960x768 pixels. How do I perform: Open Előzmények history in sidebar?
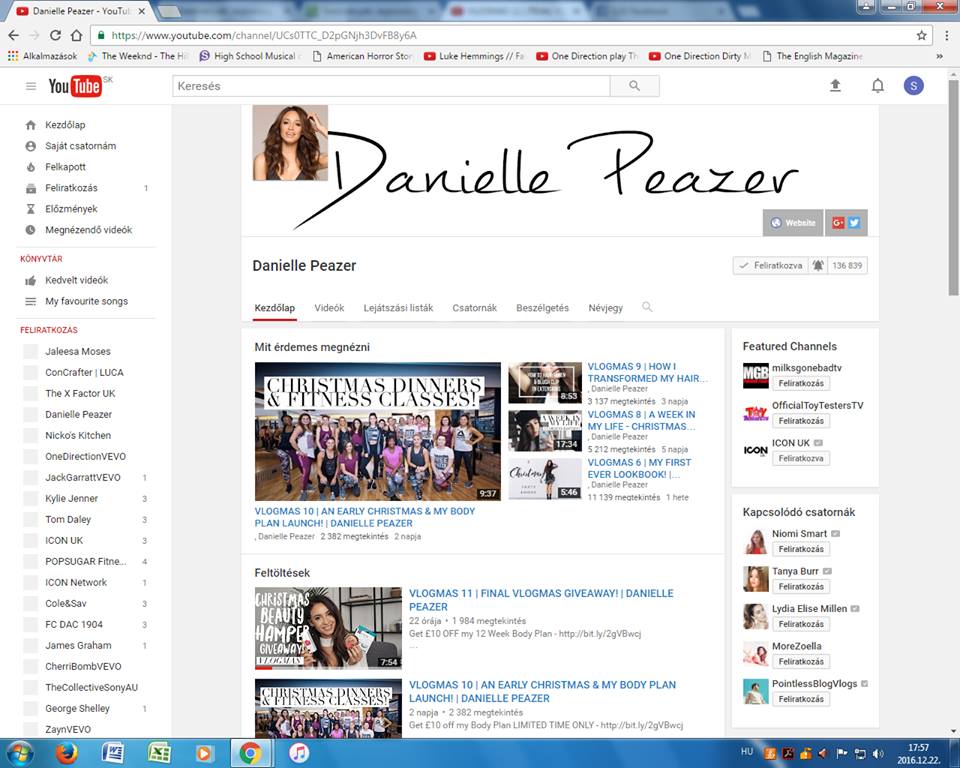tap(71, 209)
